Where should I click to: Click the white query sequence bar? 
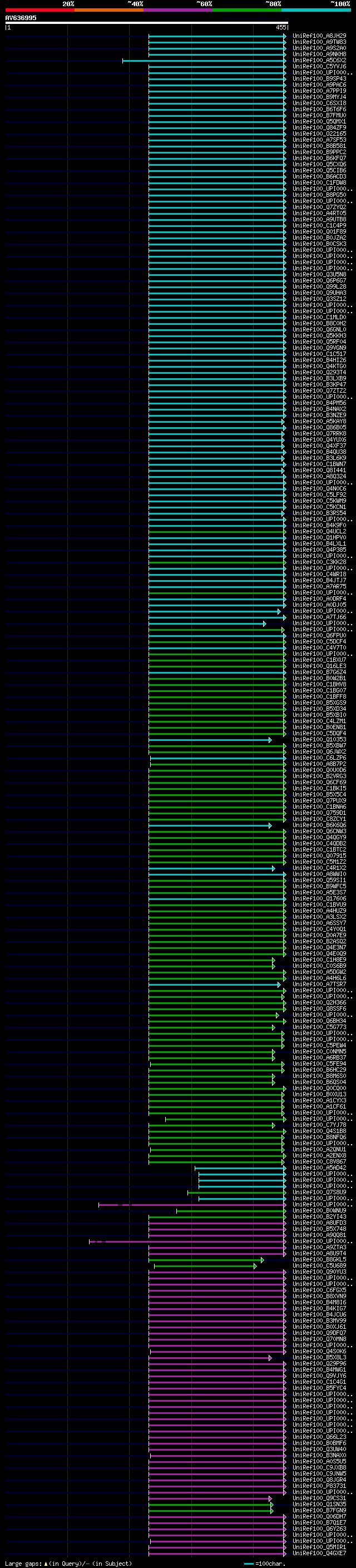pos(147,23)
